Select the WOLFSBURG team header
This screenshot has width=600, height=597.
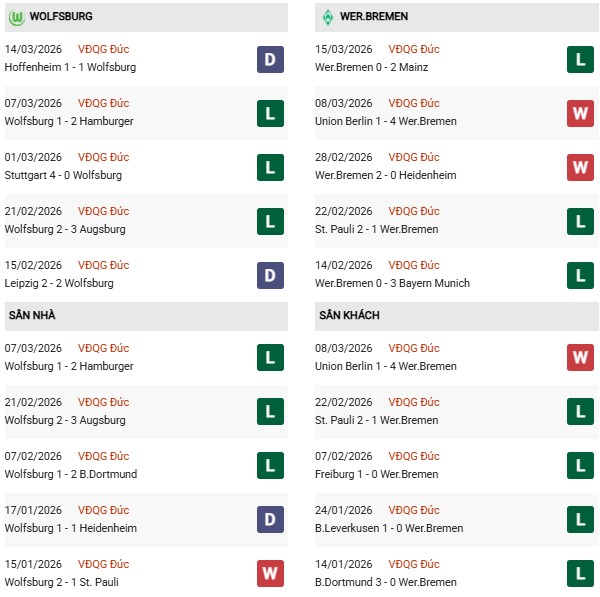[x=62, y=17]
